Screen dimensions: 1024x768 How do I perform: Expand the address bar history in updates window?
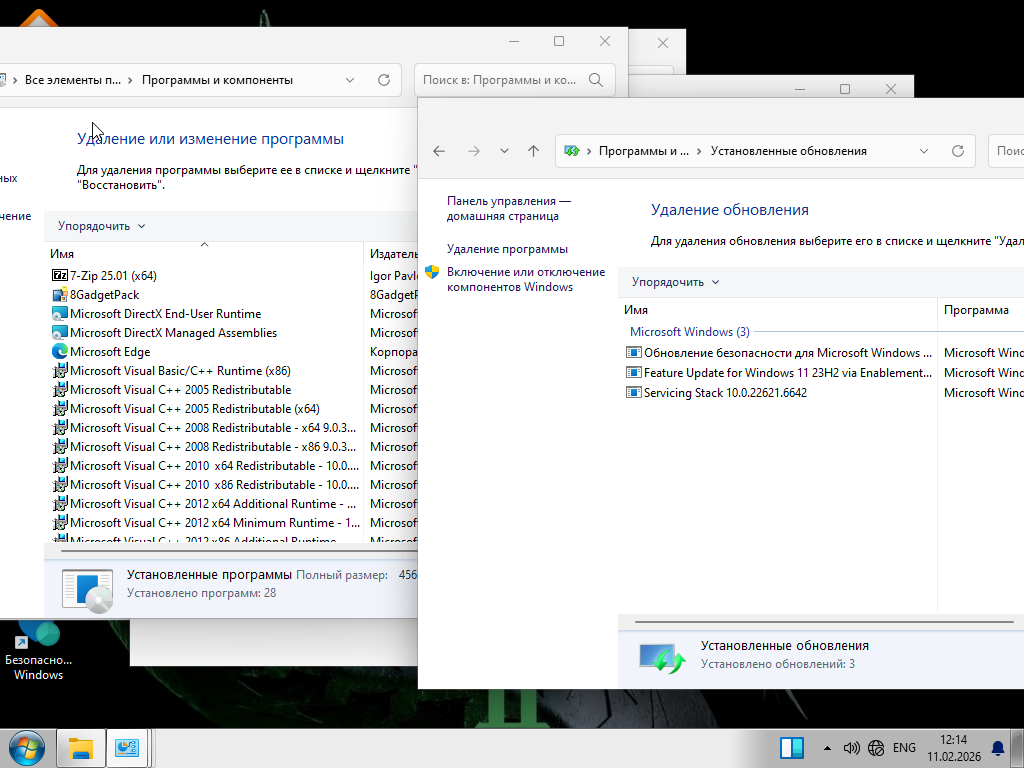point(924,151)
